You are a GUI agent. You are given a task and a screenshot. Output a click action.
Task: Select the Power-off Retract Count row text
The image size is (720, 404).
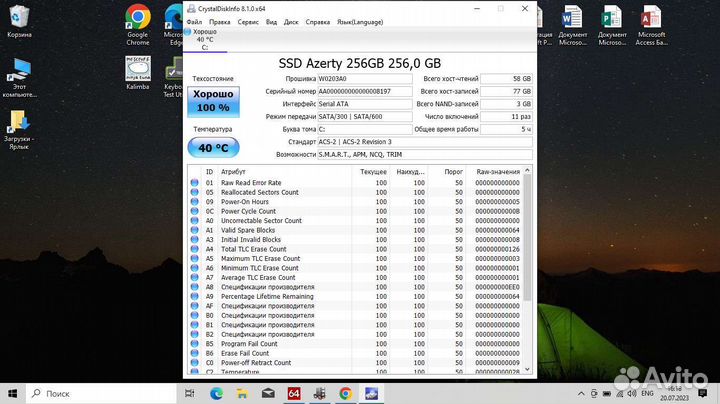256,363
